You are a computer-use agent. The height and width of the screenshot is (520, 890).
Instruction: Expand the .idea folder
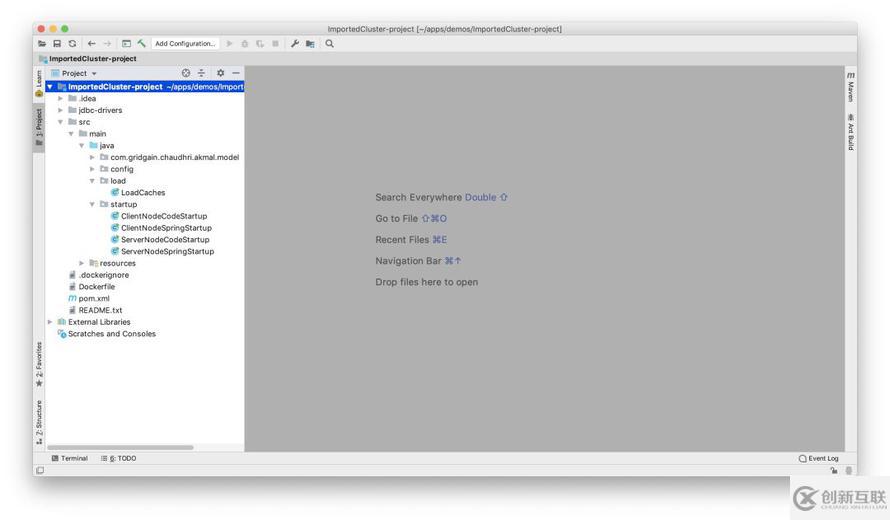[60, 99]
